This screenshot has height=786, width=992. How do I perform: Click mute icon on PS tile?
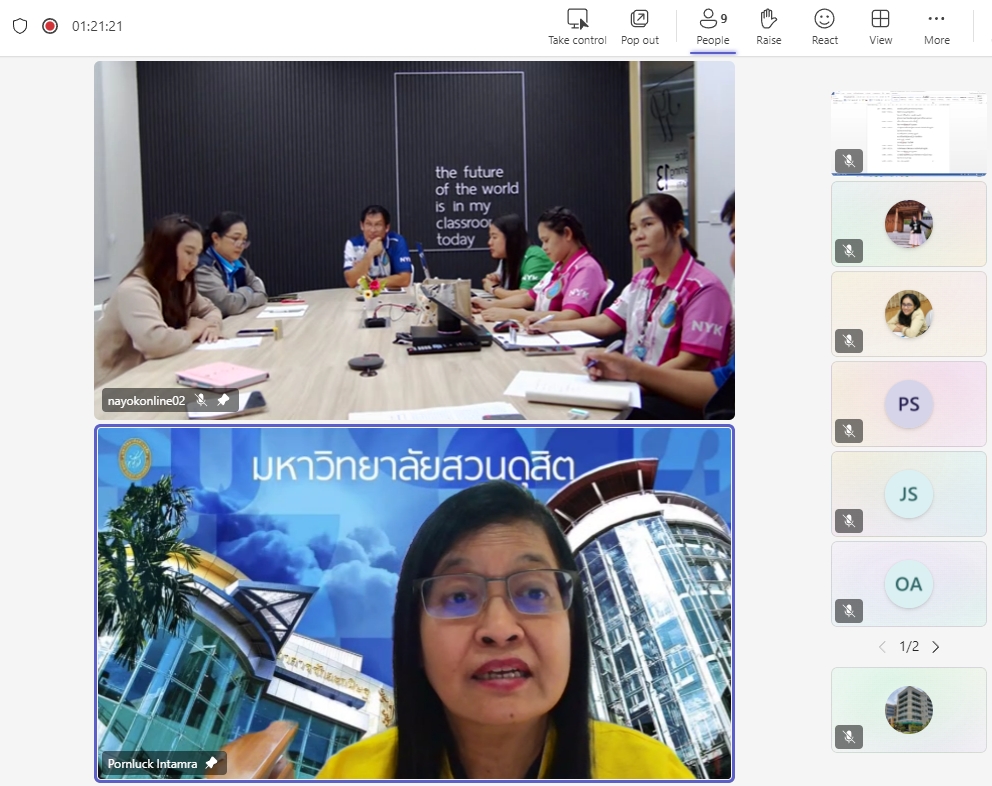(x=849, y=431)
